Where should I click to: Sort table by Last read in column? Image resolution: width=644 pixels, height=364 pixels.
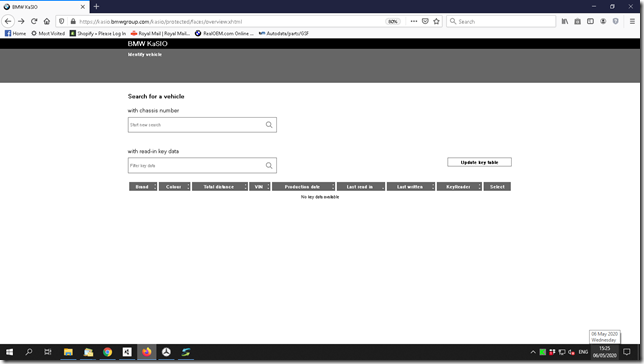coord(361,187)
